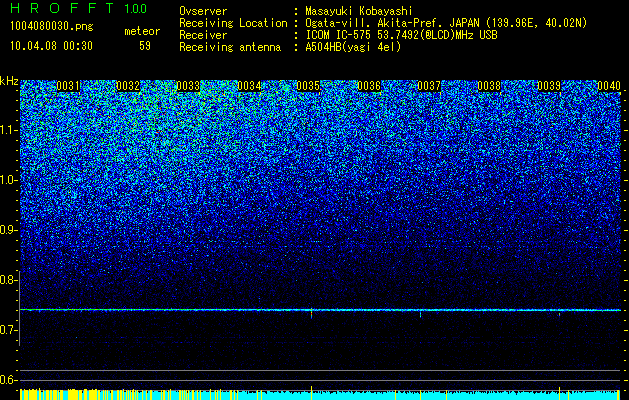Click the 0032 time marker
629x400 pixels.
point(128,86)
